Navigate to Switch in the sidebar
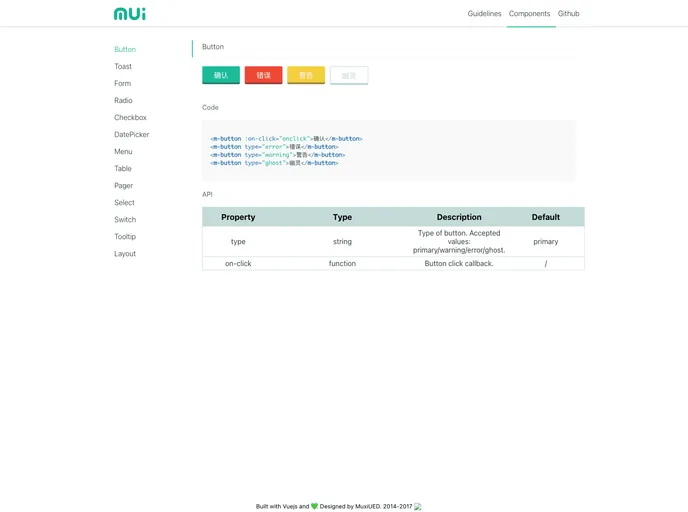The image size is (688, 512). click(125, 219)
